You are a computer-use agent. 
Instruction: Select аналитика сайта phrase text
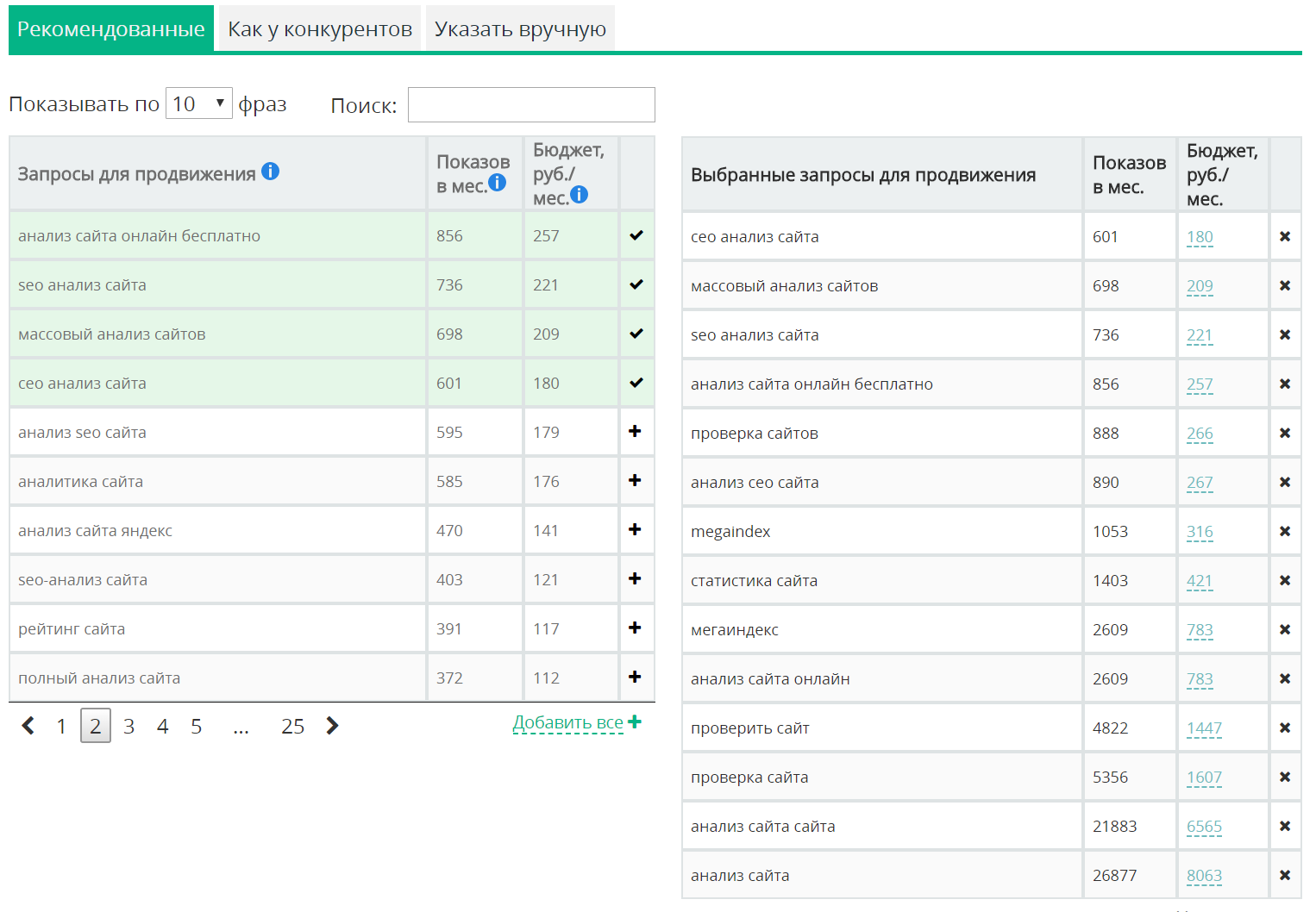80,481
